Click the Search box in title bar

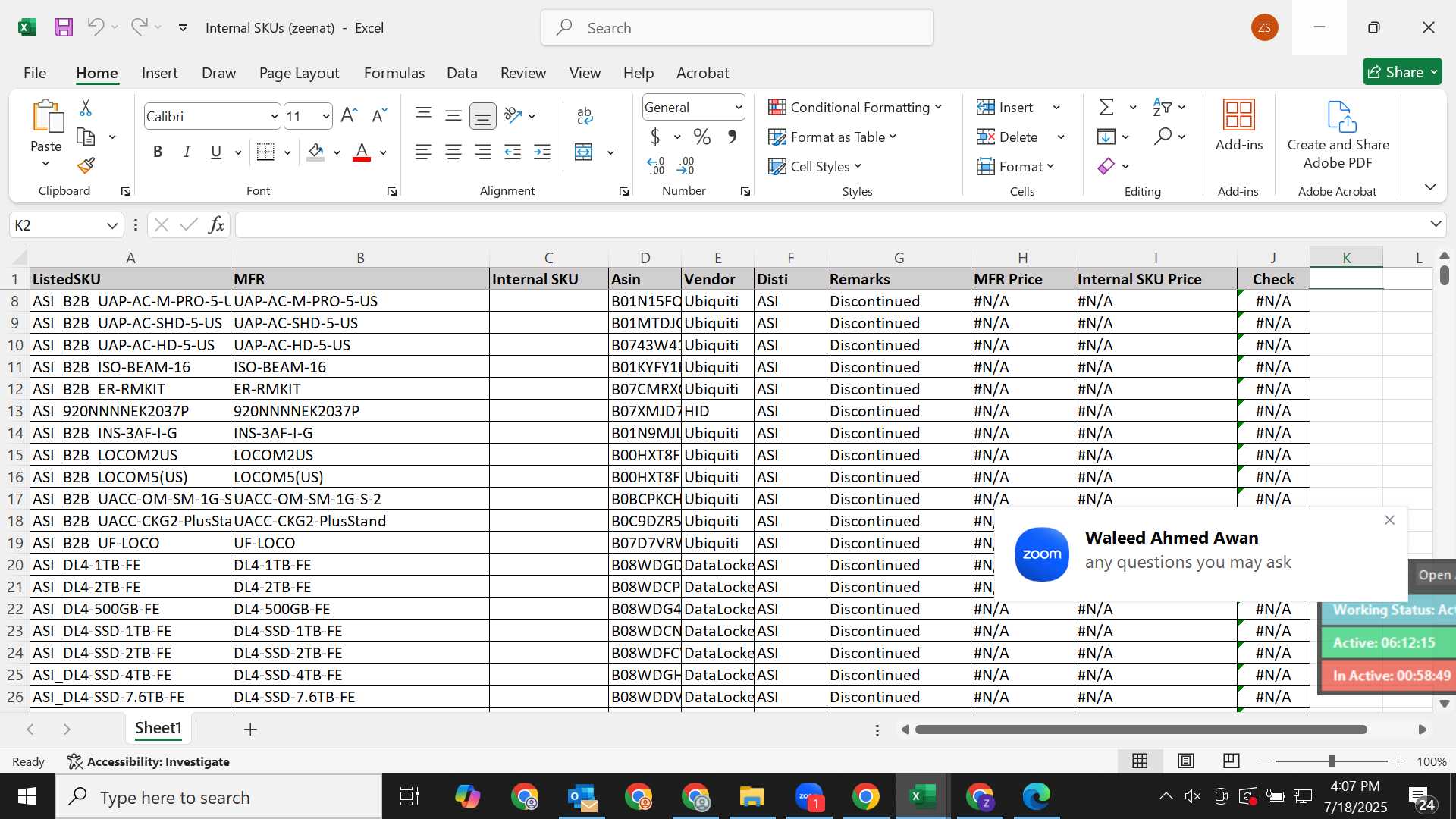pos(737,28)
